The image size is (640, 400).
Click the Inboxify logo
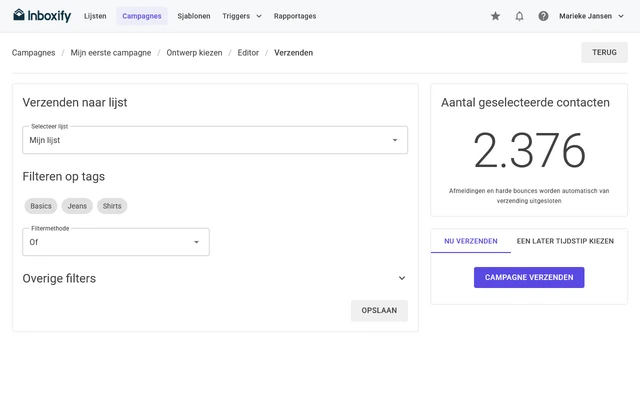pos(42,16)
